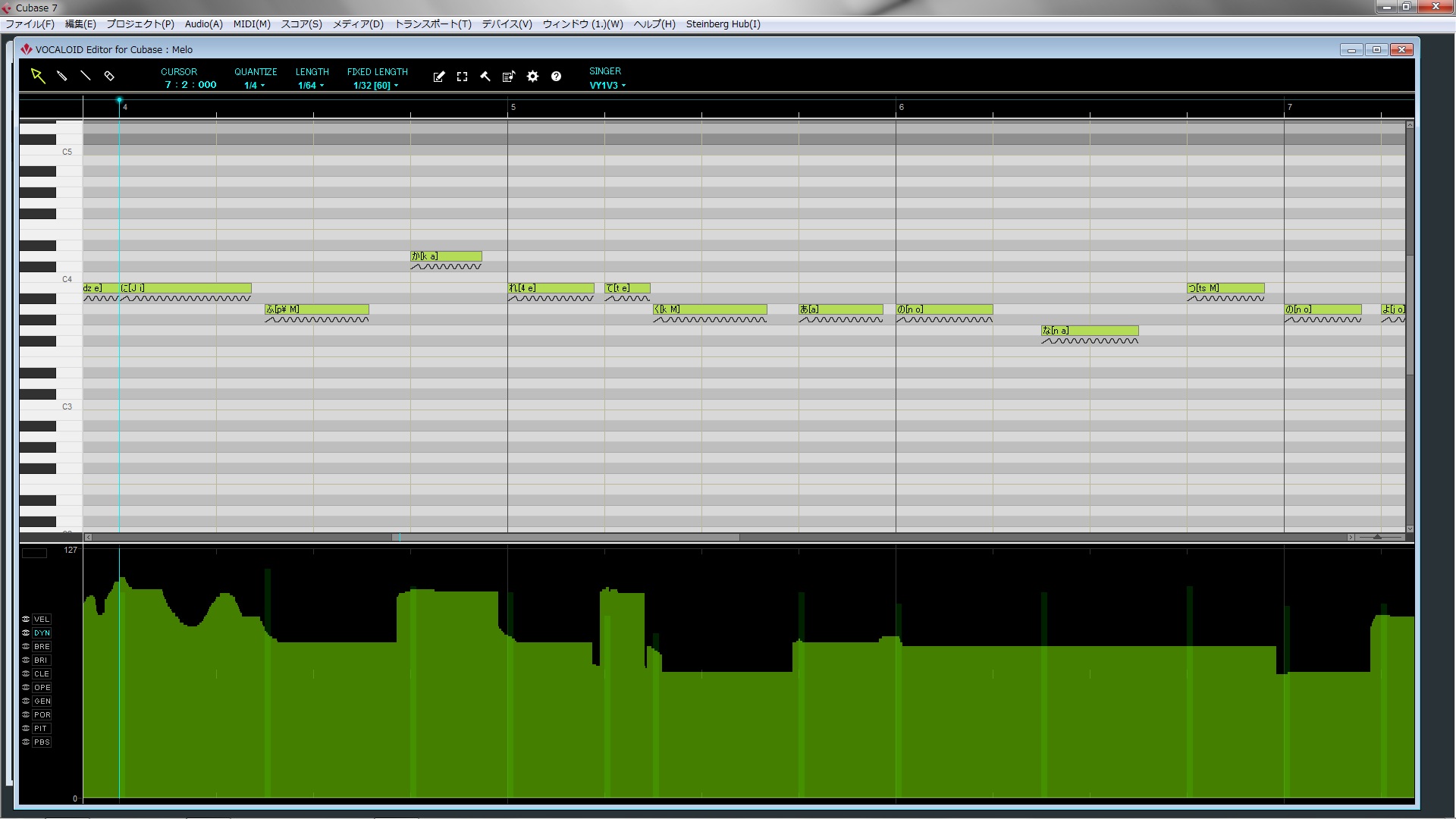
Task: Open the トランスポート(T) menu
Action: (x=433, y=24)
